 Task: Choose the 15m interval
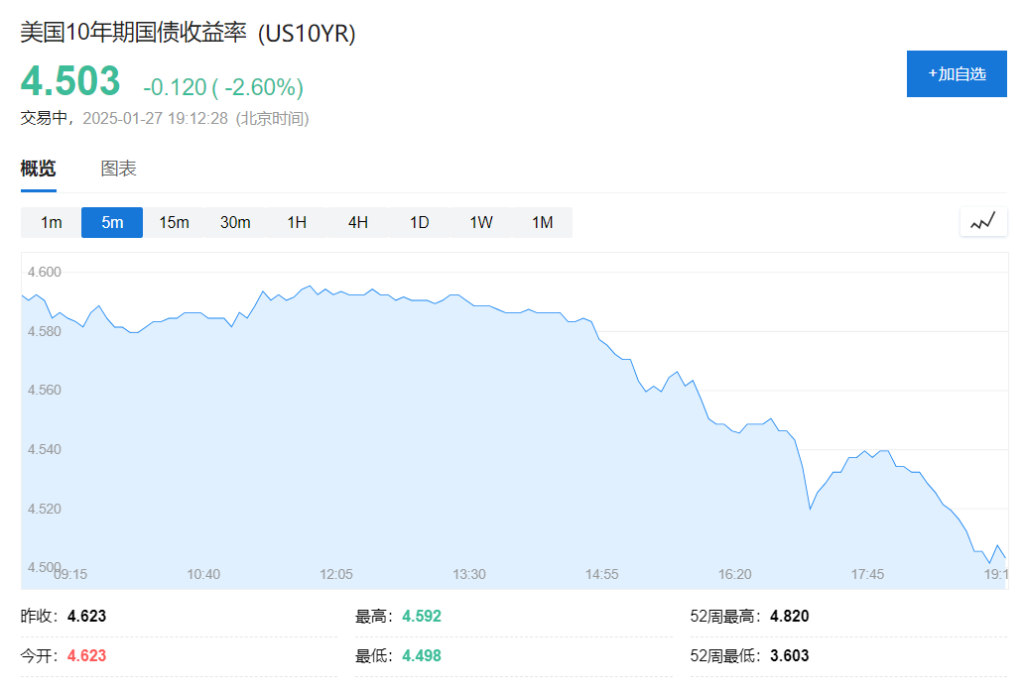click(x=174, y=223)
